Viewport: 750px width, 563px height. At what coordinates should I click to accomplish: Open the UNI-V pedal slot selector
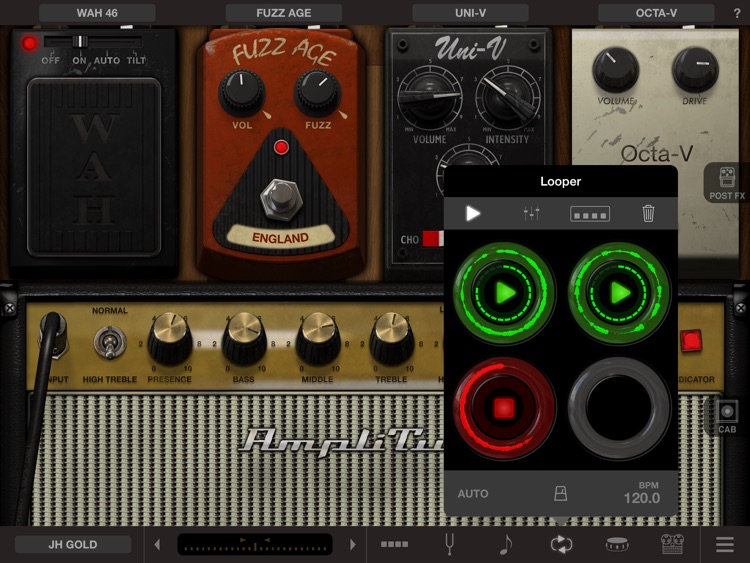pos(470,13)
